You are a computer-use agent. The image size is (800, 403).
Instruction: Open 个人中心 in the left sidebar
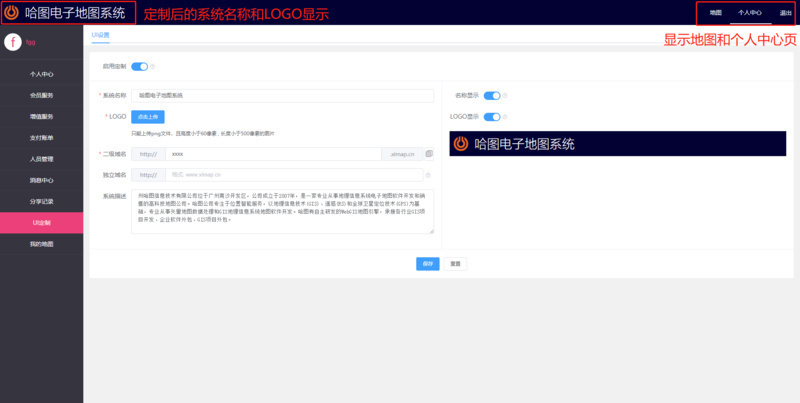(x=41, y=74)
